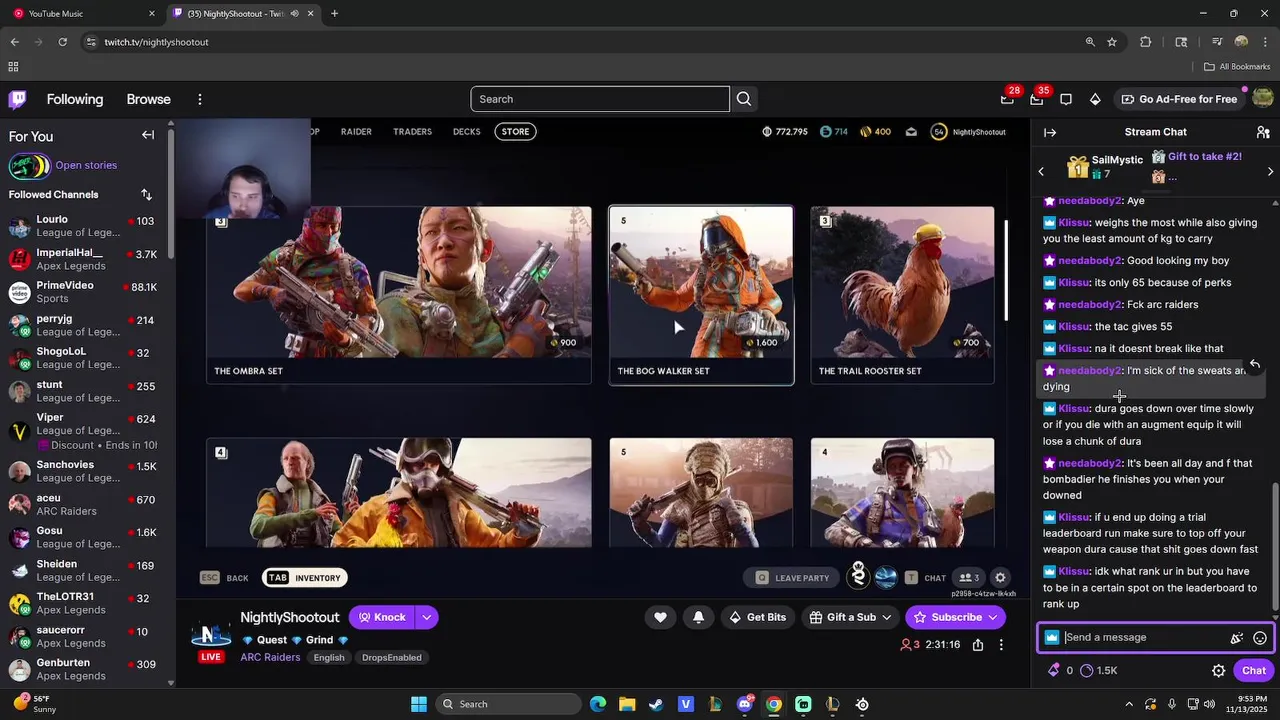Click the Twitch search field
The width and height of the screenshot is (1280, 720).
pyautogui.click(x=600, y=99)
